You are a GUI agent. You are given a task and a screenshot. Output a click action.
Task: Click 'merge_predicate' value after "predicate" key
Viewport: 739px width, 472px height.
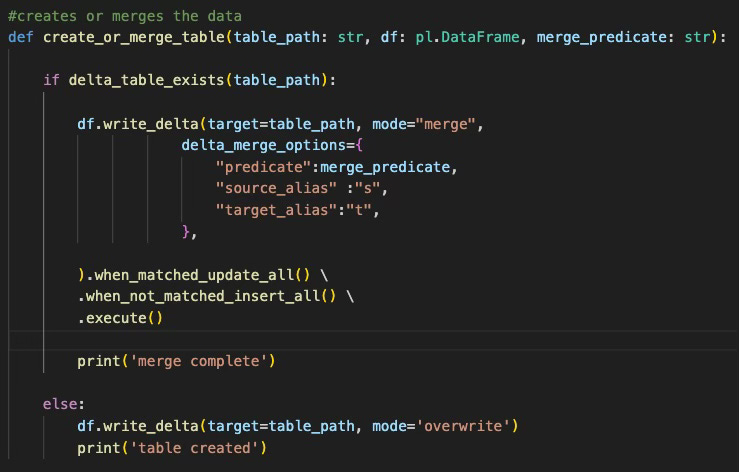tap(385, 167)
